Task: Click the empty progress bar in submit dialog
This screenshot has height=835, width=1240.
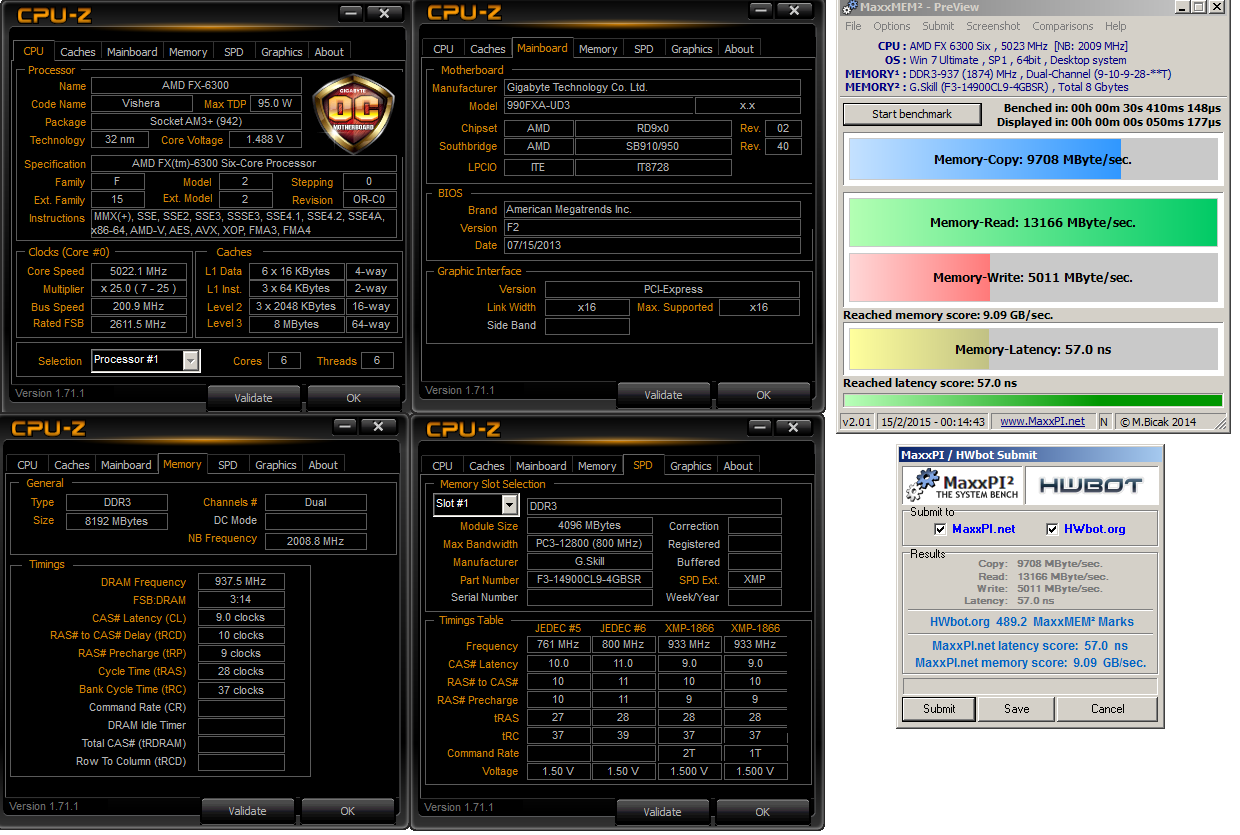Action: click(x=1030, y=686)
